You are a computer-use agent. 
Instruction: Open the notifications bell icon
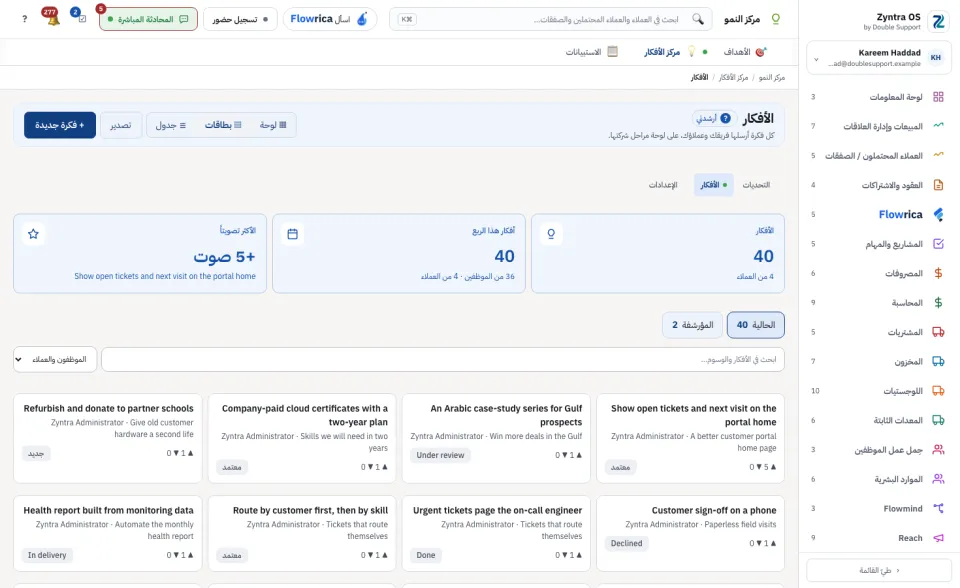[x=52, y=18]
